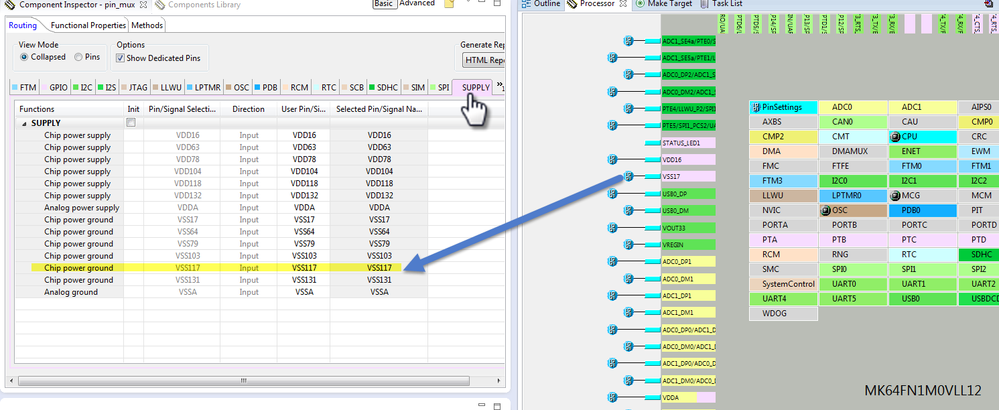Click the Components Library tab icon
Viewport: 999px width, 410px height.
(159, 4)
